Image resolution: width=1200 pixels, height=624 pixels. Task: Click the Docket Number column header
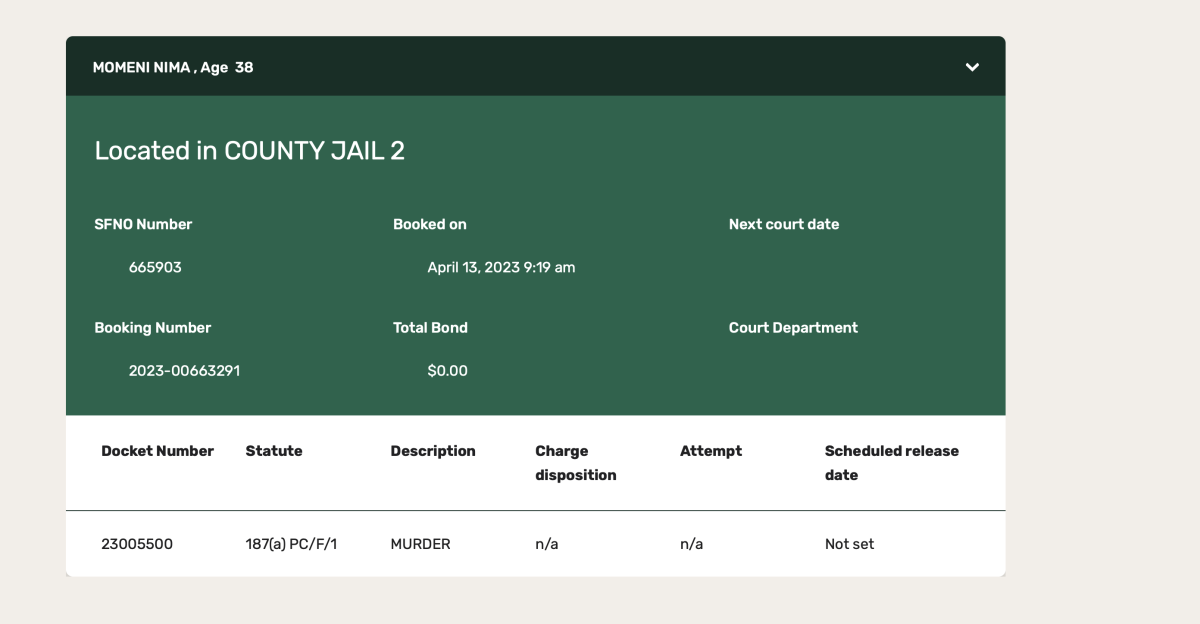(x=157, y=451)
